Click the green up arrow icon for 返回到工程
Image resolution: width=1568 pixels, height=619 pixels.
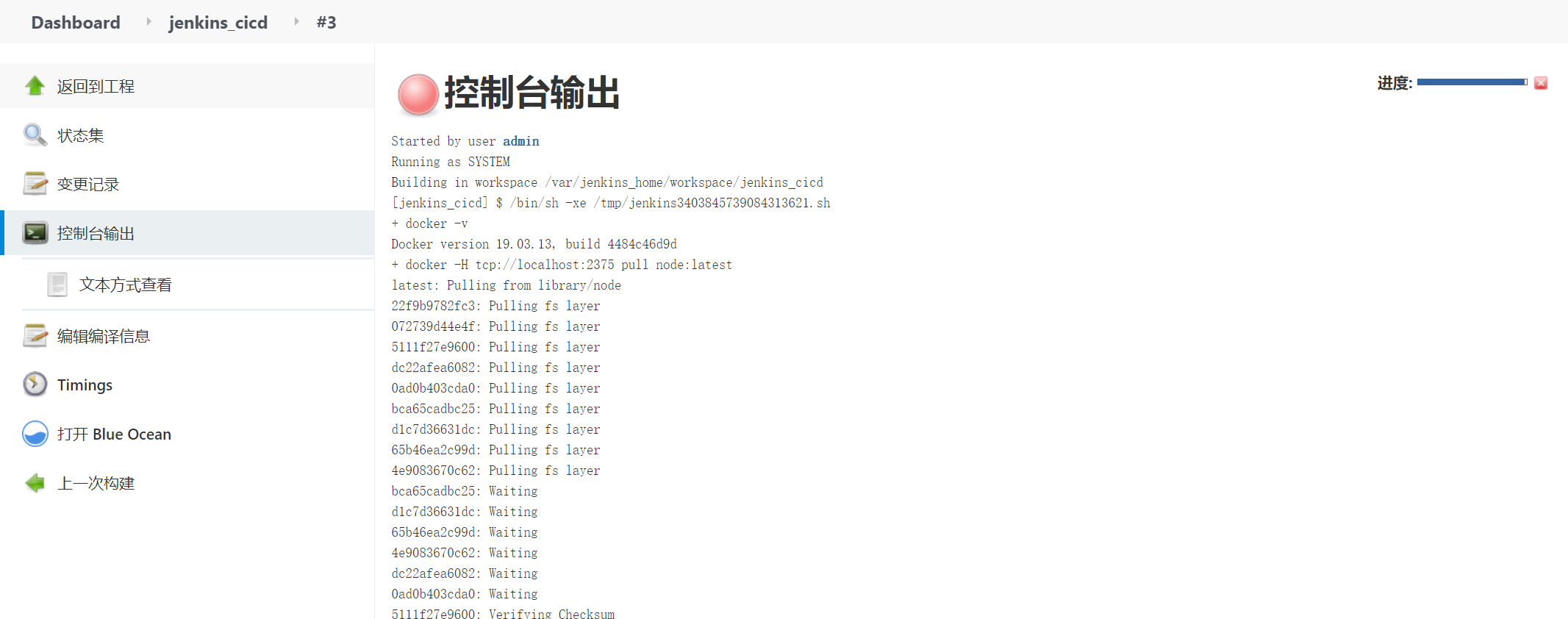(x=35, y=86)
